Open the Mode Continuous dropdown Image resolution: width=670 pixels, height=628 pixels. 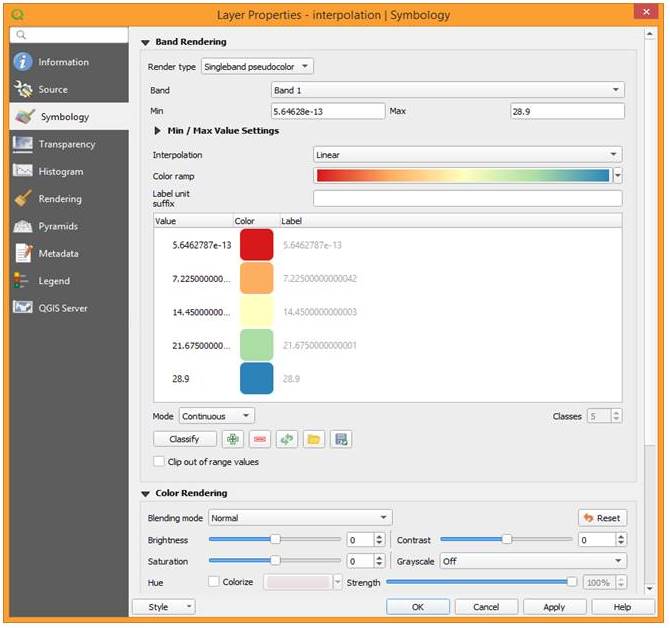tap(217, 416)
